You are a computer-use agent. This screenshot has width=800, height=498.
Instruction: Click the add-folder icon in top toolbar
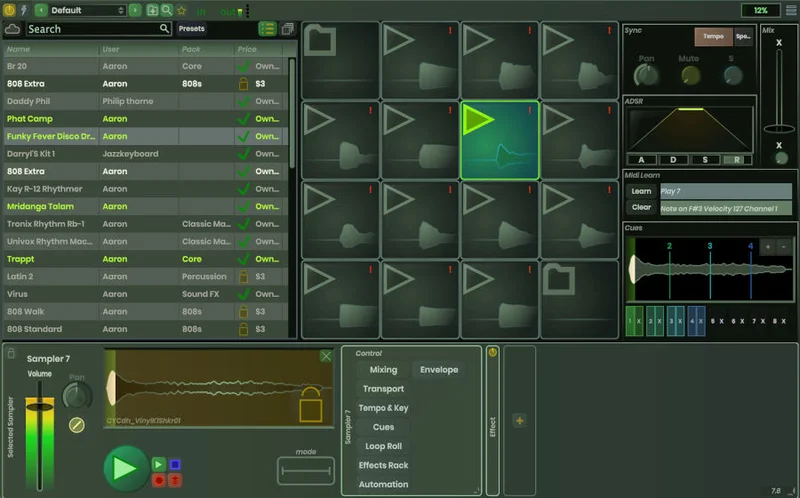152,10
